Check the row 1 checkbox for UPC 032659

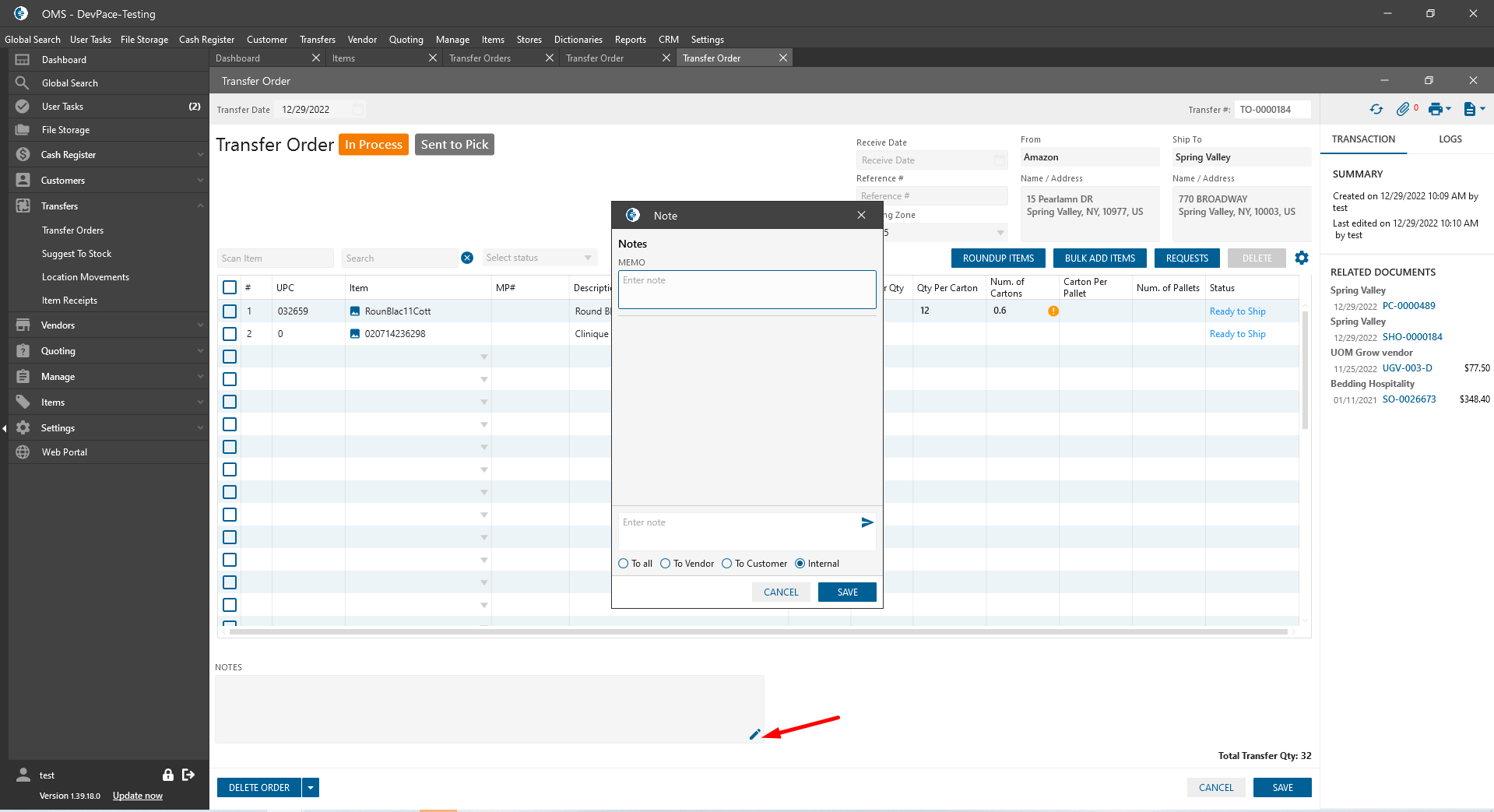click(x=230, y=311)
